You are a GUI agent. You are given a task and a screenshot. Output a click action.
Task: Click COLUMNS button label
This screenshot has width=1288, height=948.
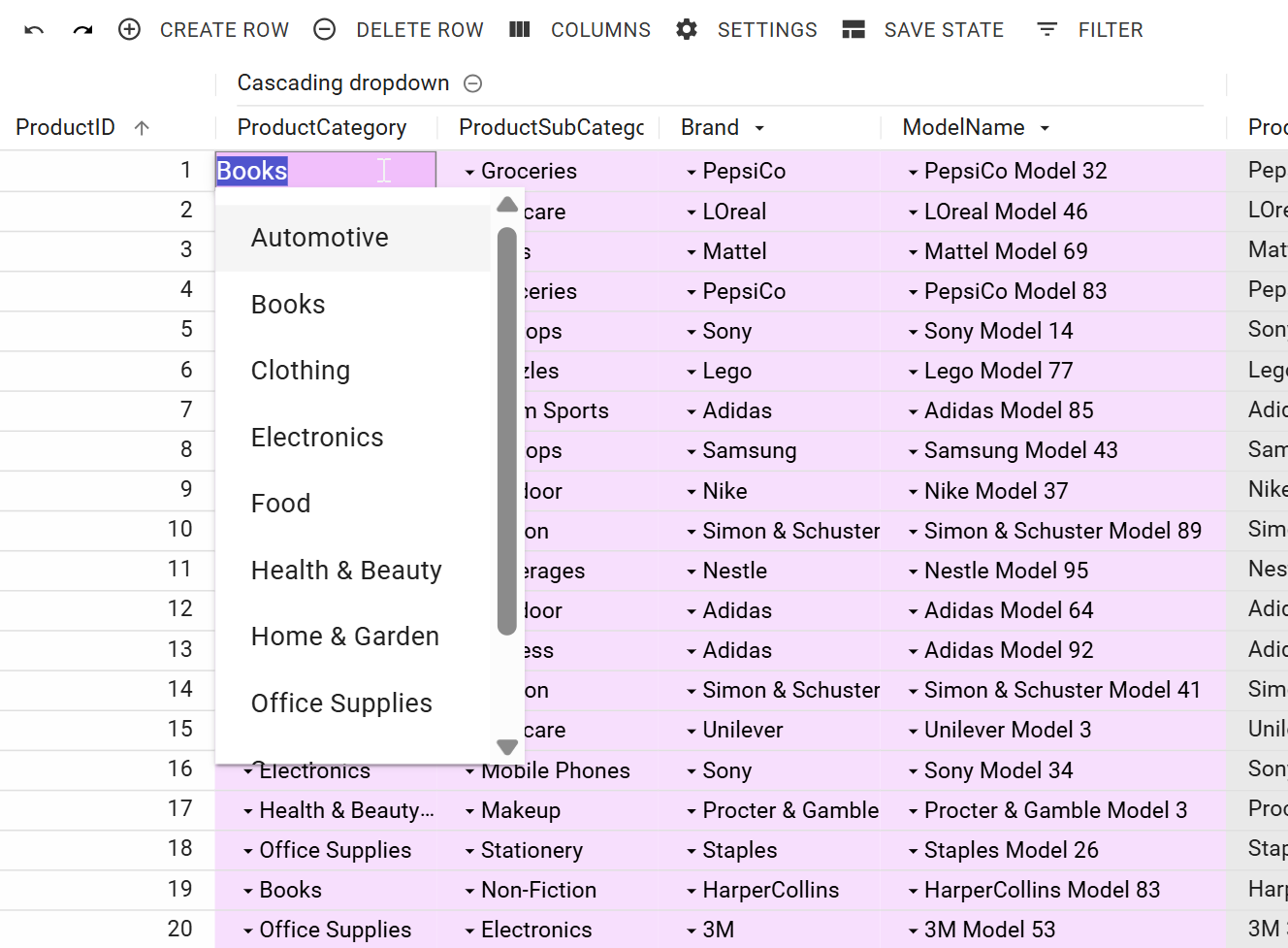(600, 30)
